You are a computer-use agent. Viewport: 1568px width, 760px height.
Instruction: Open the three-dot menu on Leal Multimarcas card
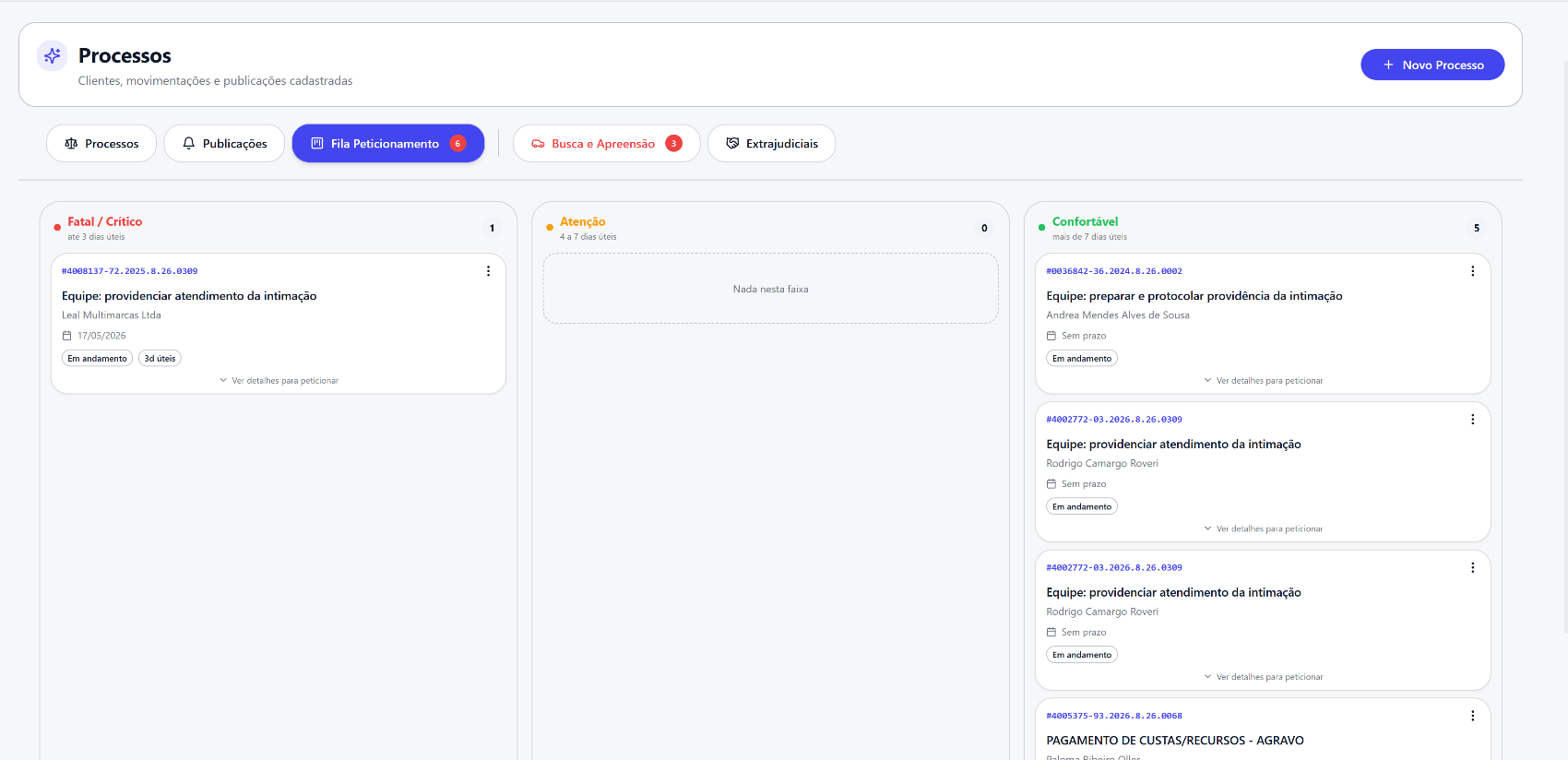tap(488, 271)
